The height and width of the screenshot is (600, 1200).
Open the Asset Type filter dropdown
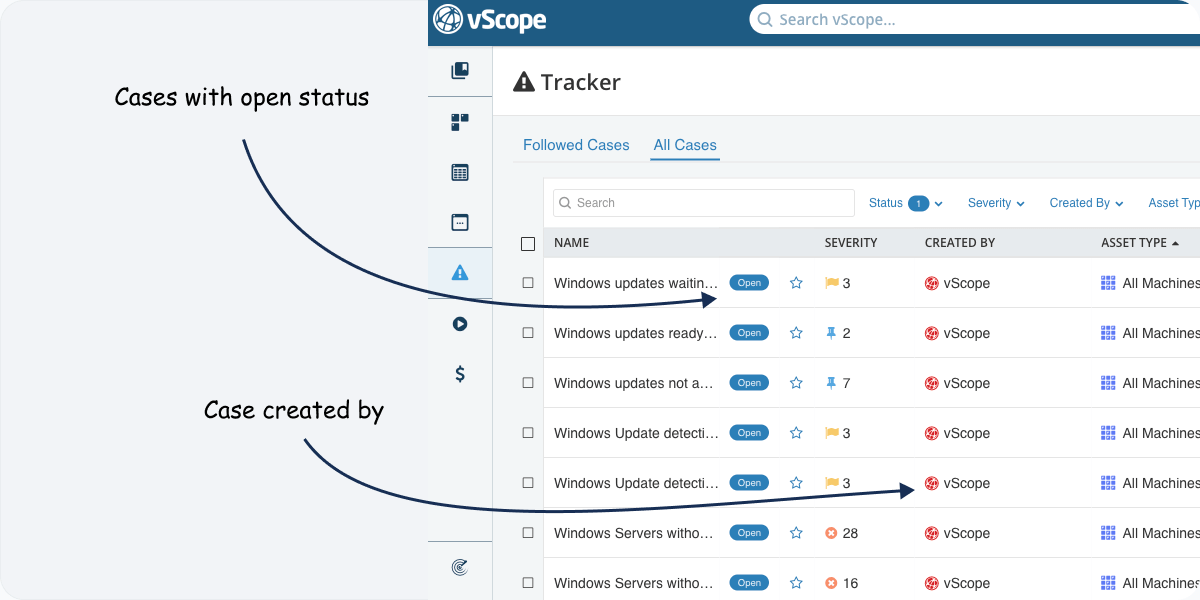(x=1174, y=203)
